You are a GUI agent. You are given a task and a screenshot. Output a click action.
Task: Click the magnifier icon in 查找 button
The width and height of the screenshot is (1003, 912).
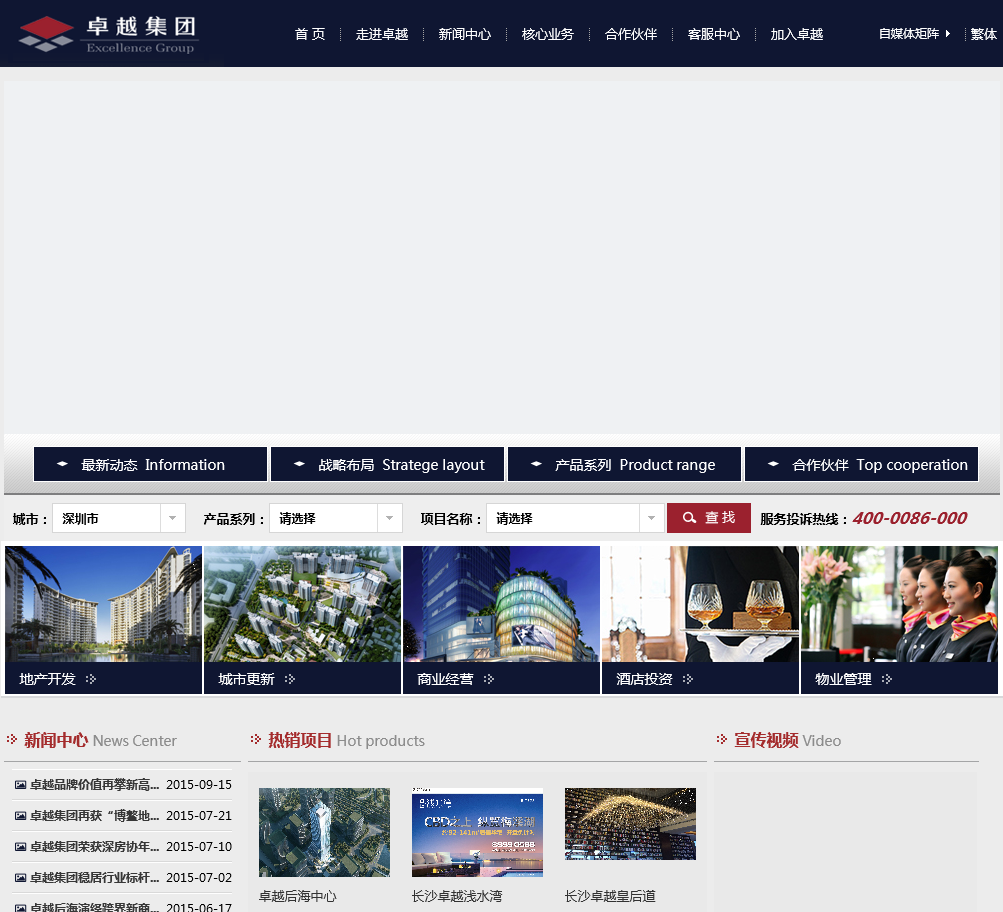pos(689,518)
